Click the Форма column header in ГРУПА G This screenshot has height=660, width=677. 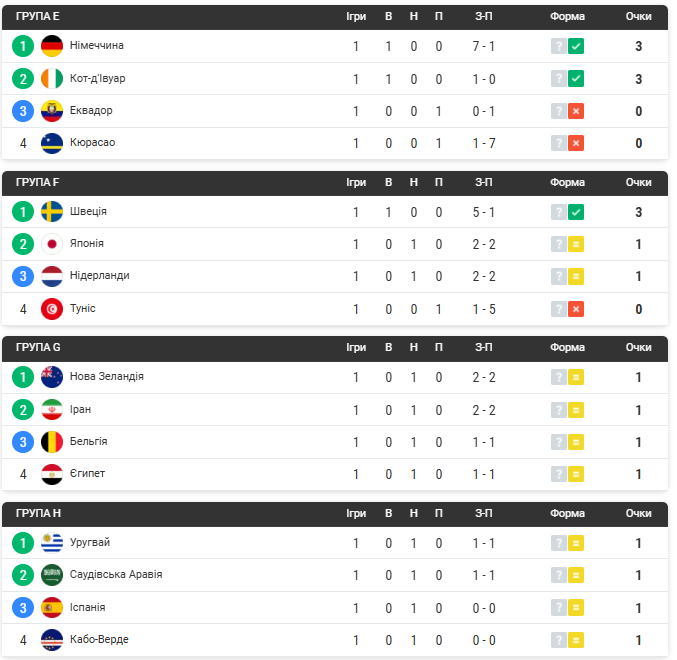click(567, 347)
